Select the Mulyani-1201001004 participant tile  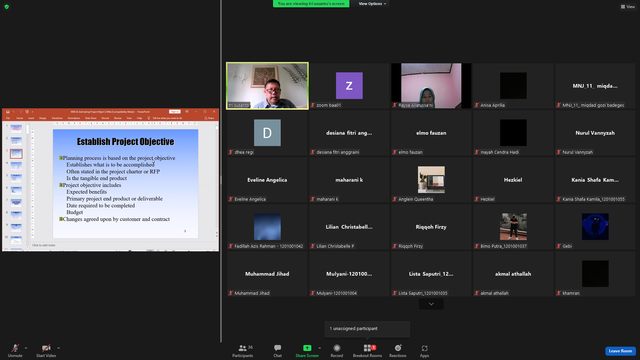pos(349,273)
